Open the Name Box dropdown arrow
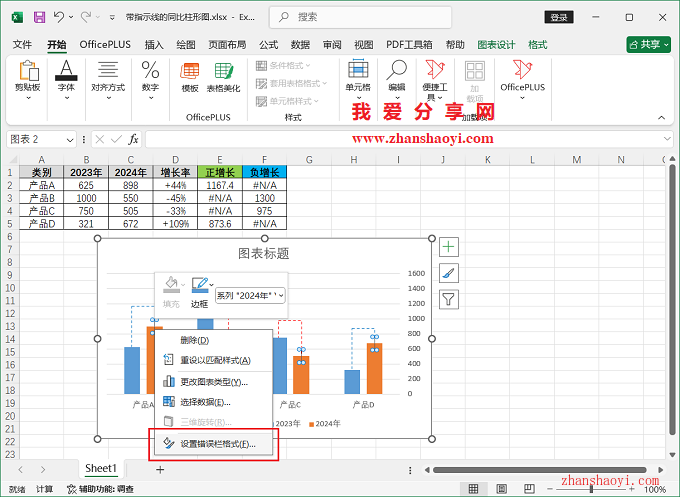The image size is (680, 497). [70, 139]
